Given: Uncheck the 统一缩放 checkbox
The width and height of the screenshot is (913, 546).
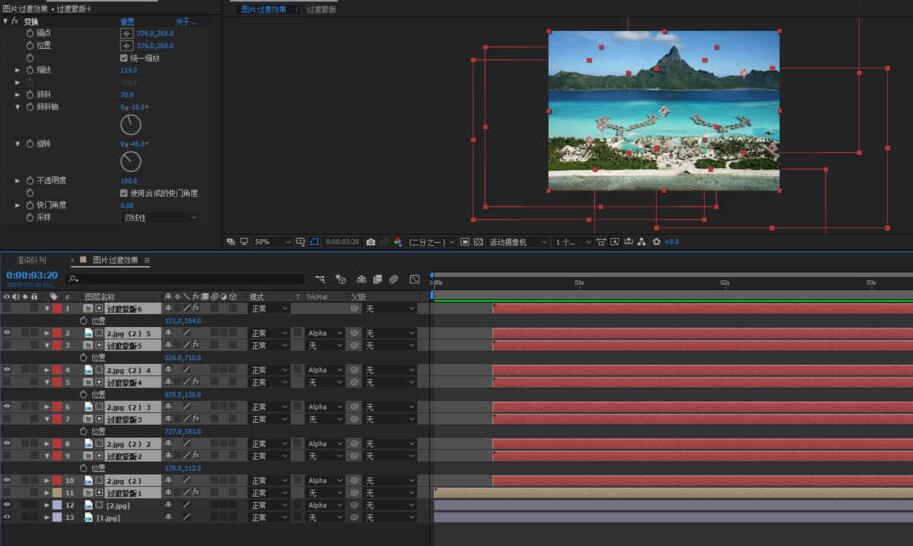Looking at the screenshot, I should pos(123,58).
